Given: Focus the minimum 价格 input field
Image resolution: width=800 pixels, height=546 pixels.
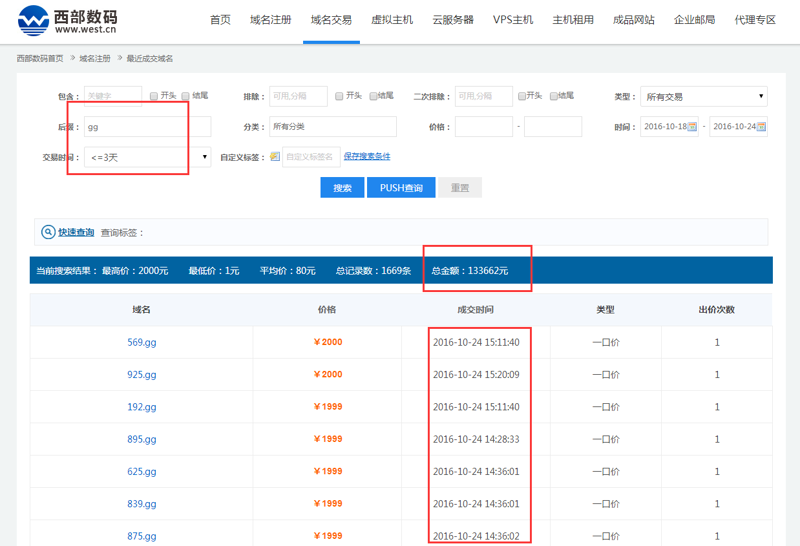Looking at the screenshot, I should [x=484, y=127].
